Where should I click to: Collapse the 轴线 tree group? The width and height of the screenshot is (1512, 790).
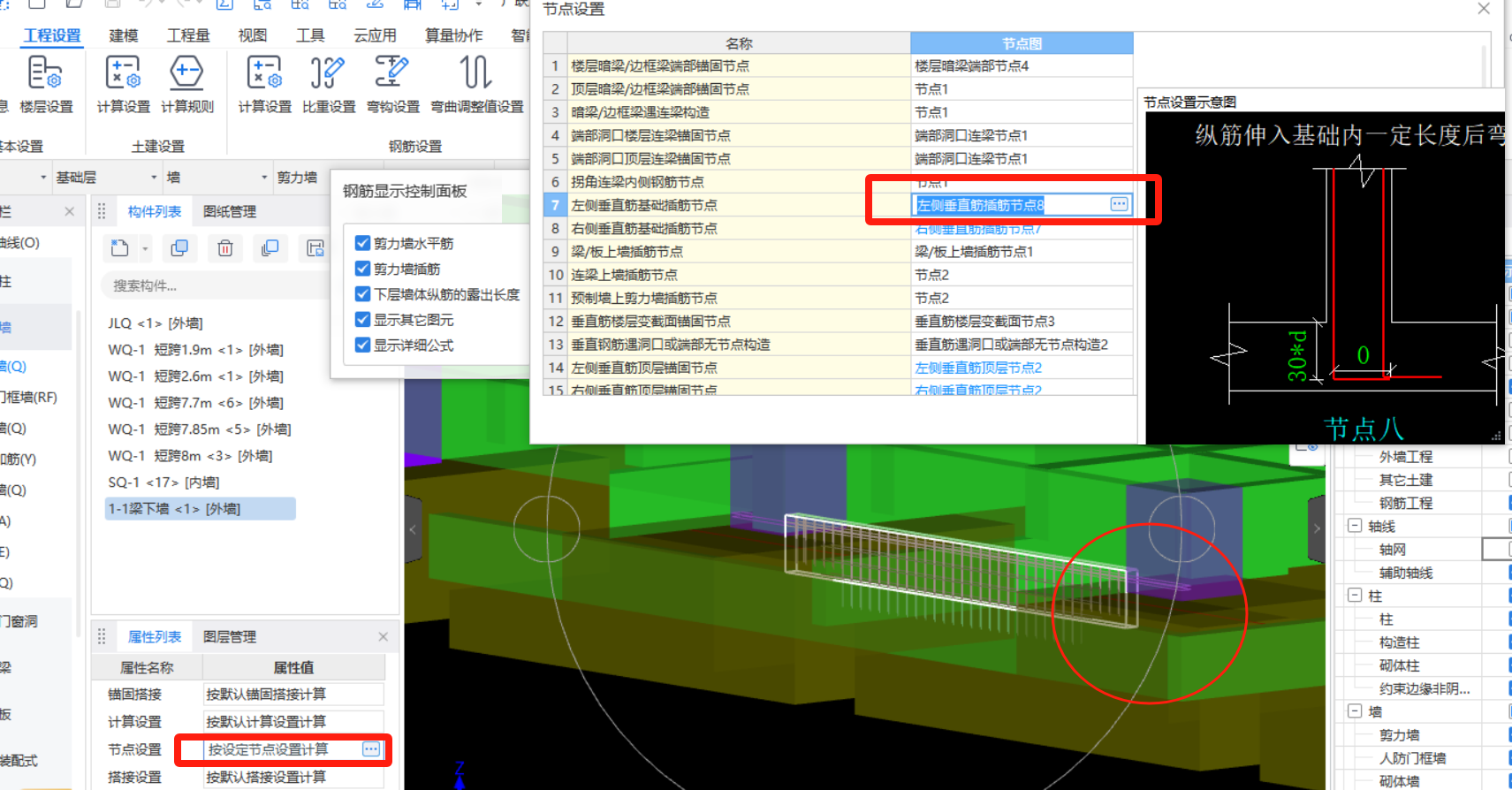1354,526
